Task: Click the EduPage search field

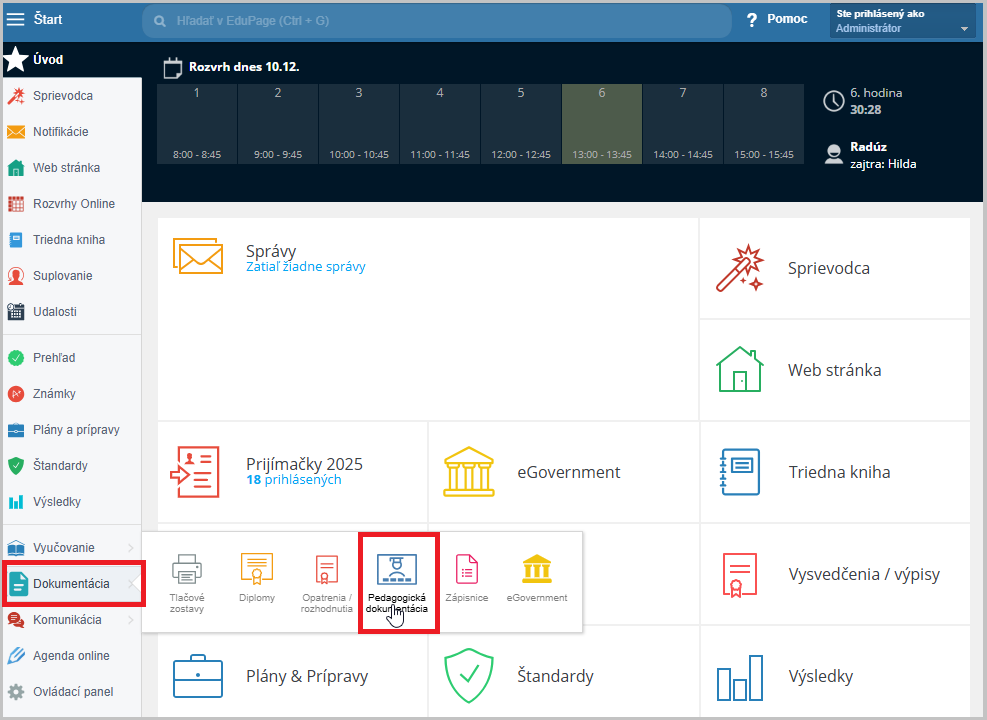Action: 437,21
